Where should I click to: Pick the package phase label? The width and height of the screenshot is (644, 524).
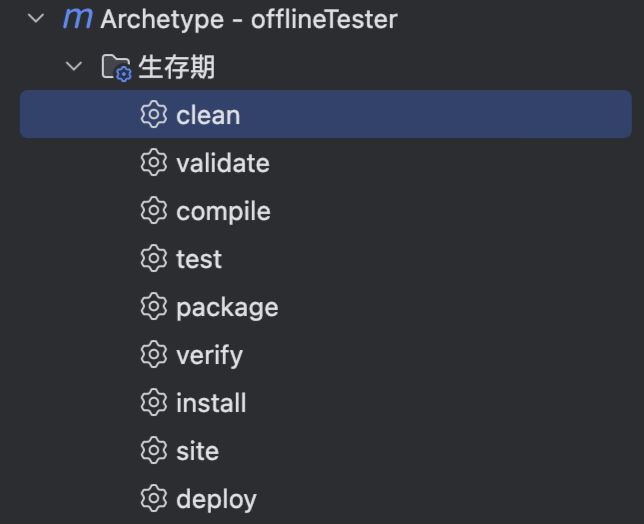coord(227,307)
